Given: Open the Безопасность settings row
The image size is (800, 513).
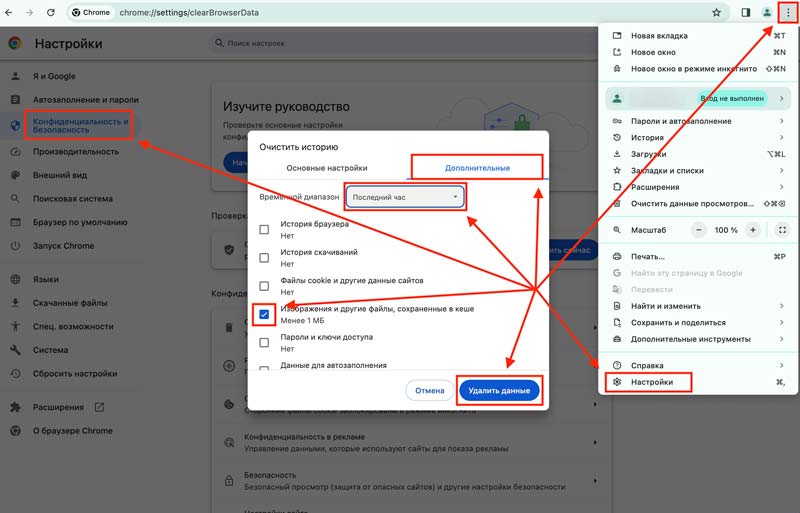Looking at the screenshot, I should pyautogui.click(x=412, y=481).
